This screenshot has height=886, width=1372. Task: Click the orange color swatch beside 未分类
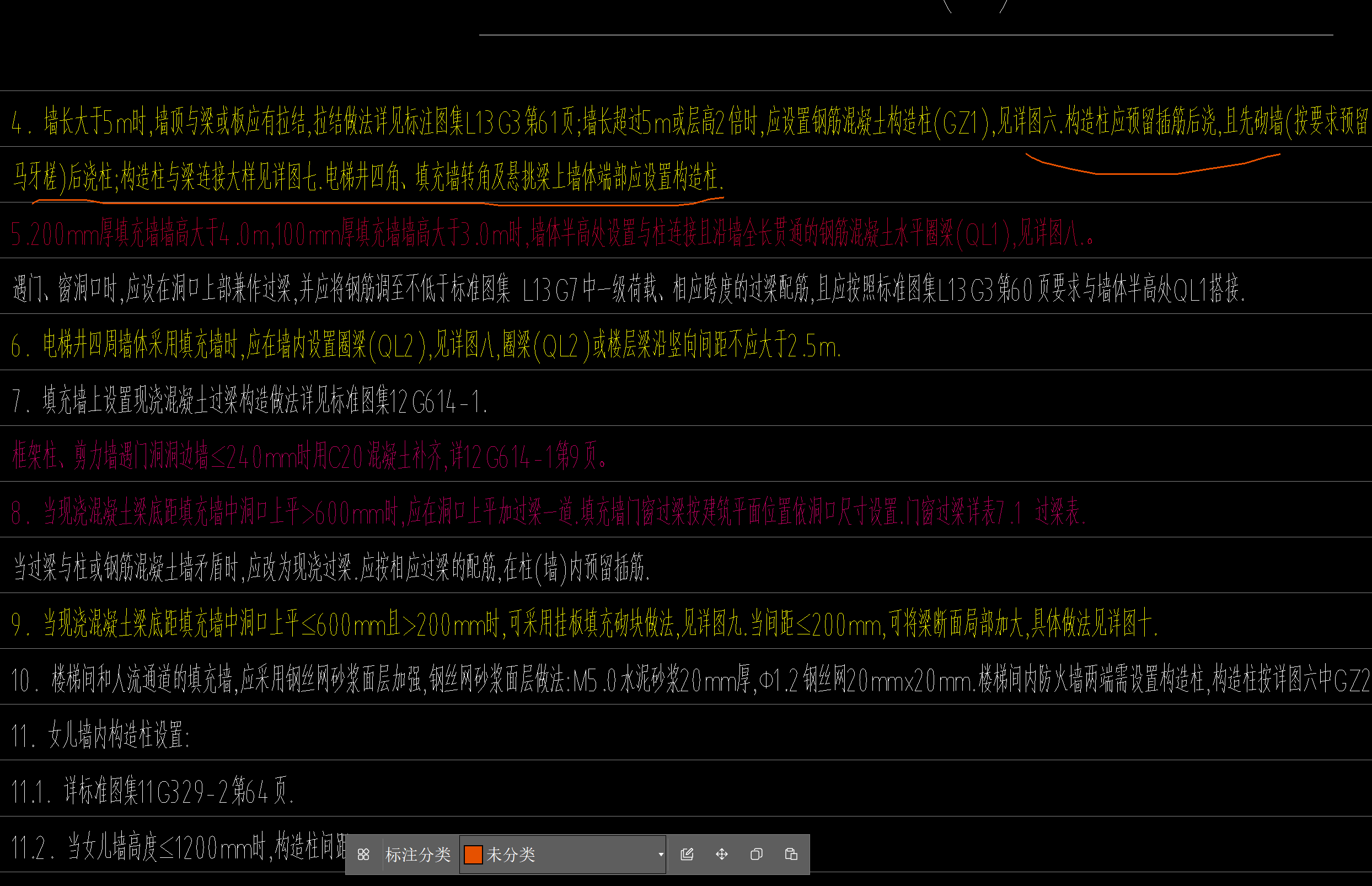click(473, 855)
